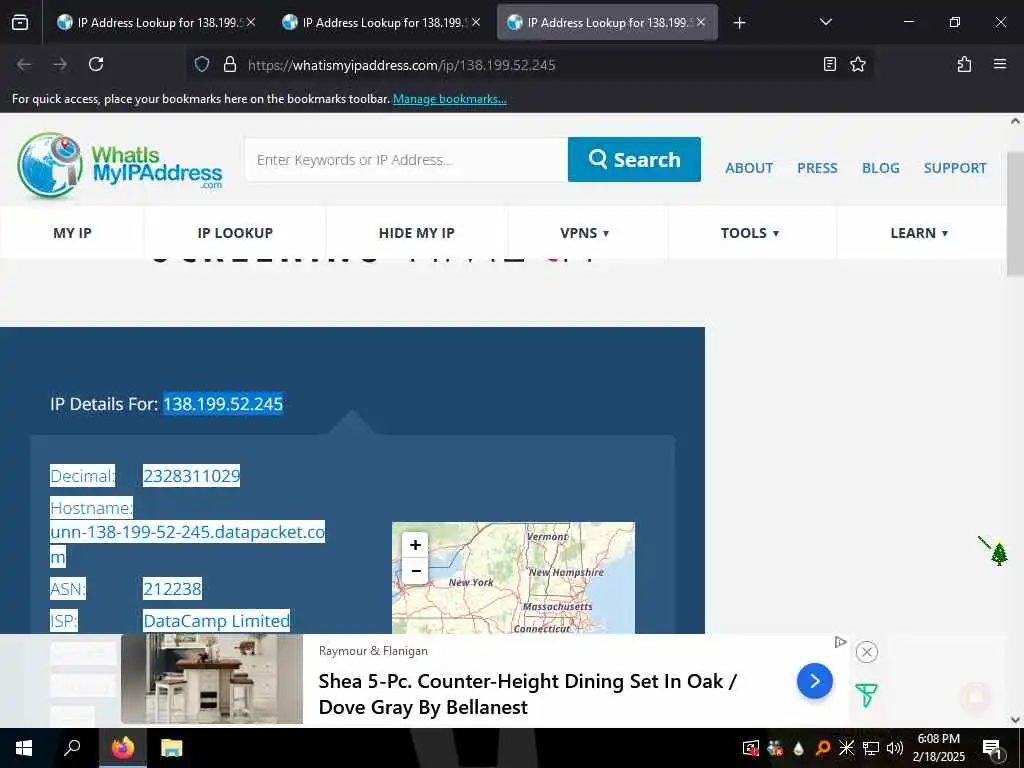
Task: Open notification center icon
Action: click(992, 748)
